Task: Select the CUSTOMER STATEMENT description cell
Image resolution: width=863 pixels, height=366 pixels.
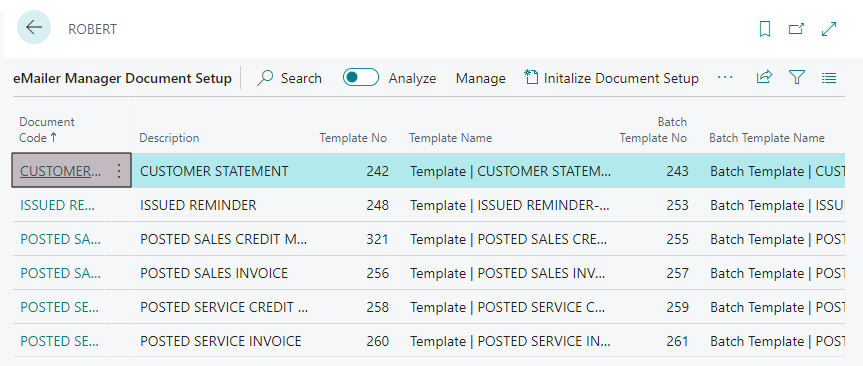Action: (x=214, y=171)
